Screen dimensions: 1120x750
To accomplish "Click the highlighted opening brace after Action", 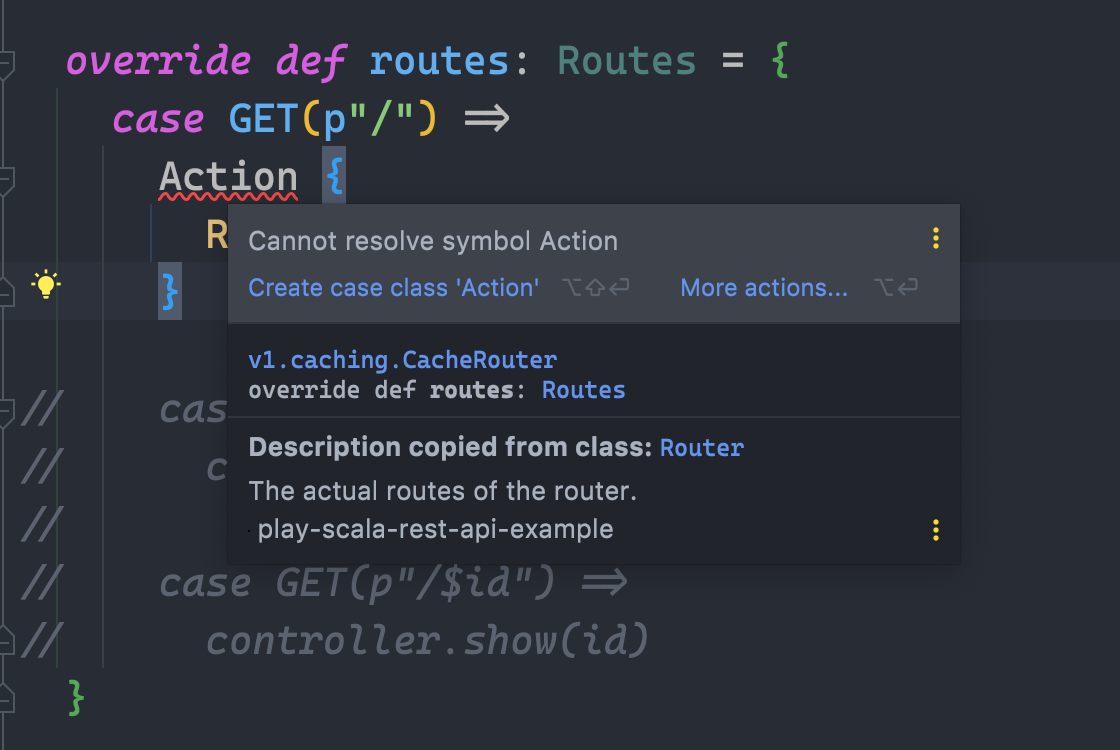I will 334,176.
